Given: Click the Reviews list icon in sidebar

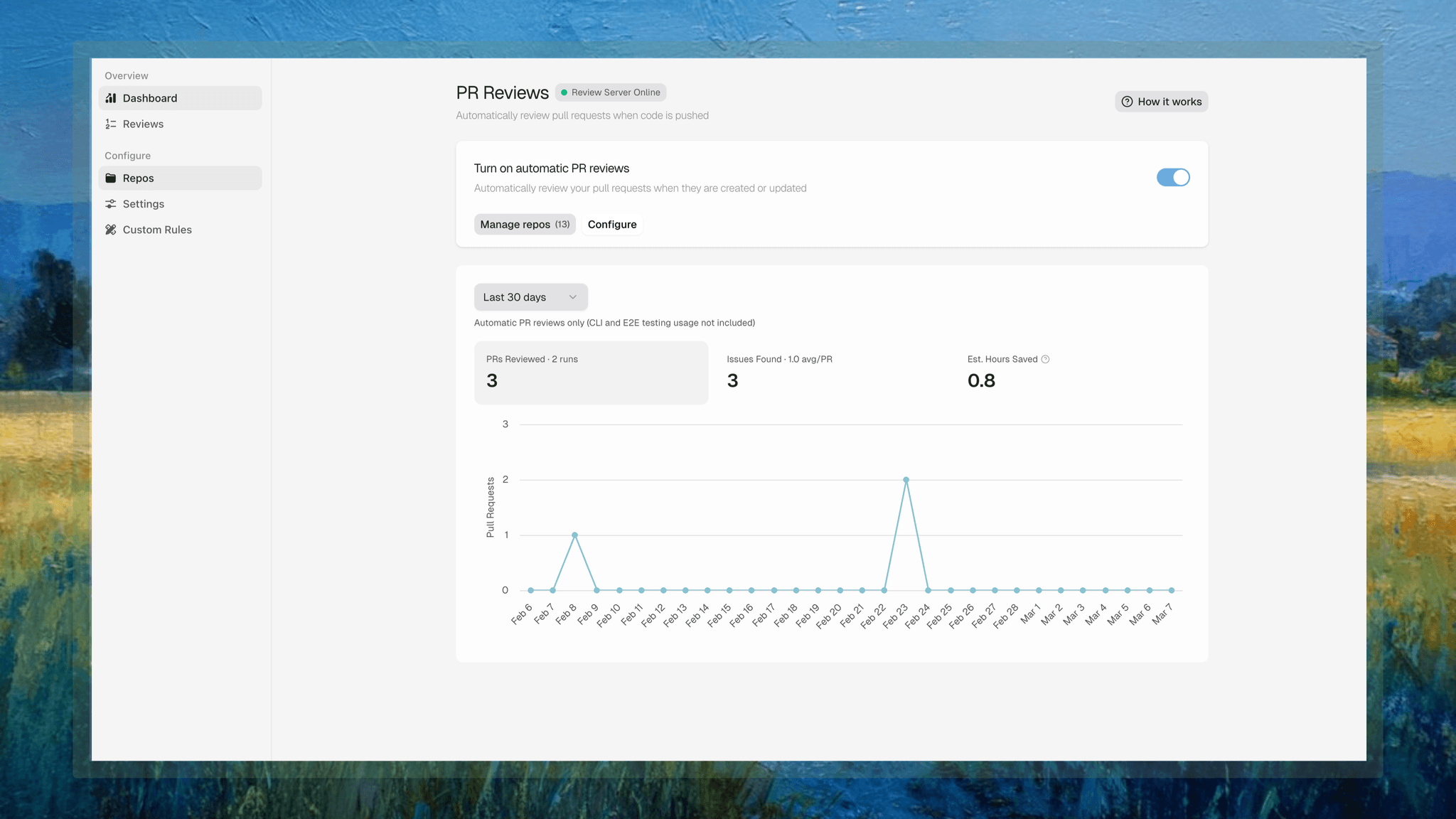Looking at the screenshot, I should coord(111,124).
